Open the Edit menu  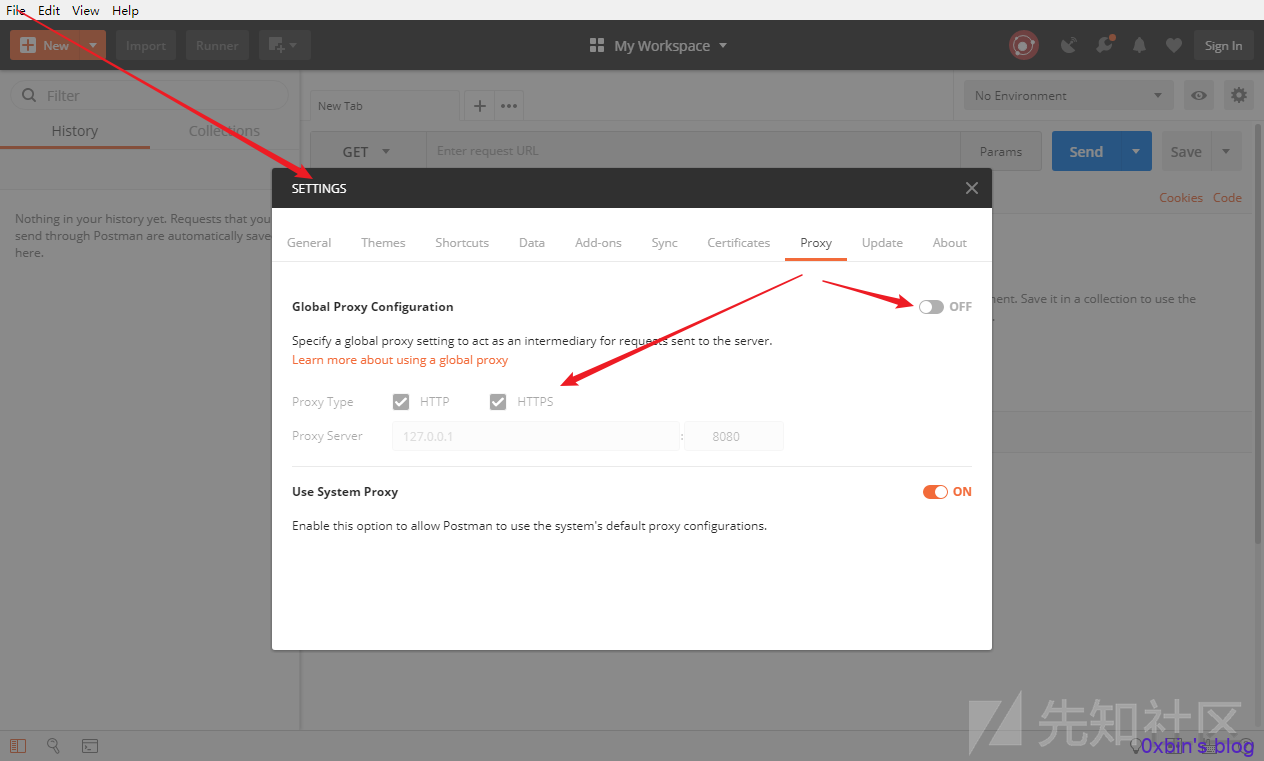pyautogui.click(x=49, y=10)
